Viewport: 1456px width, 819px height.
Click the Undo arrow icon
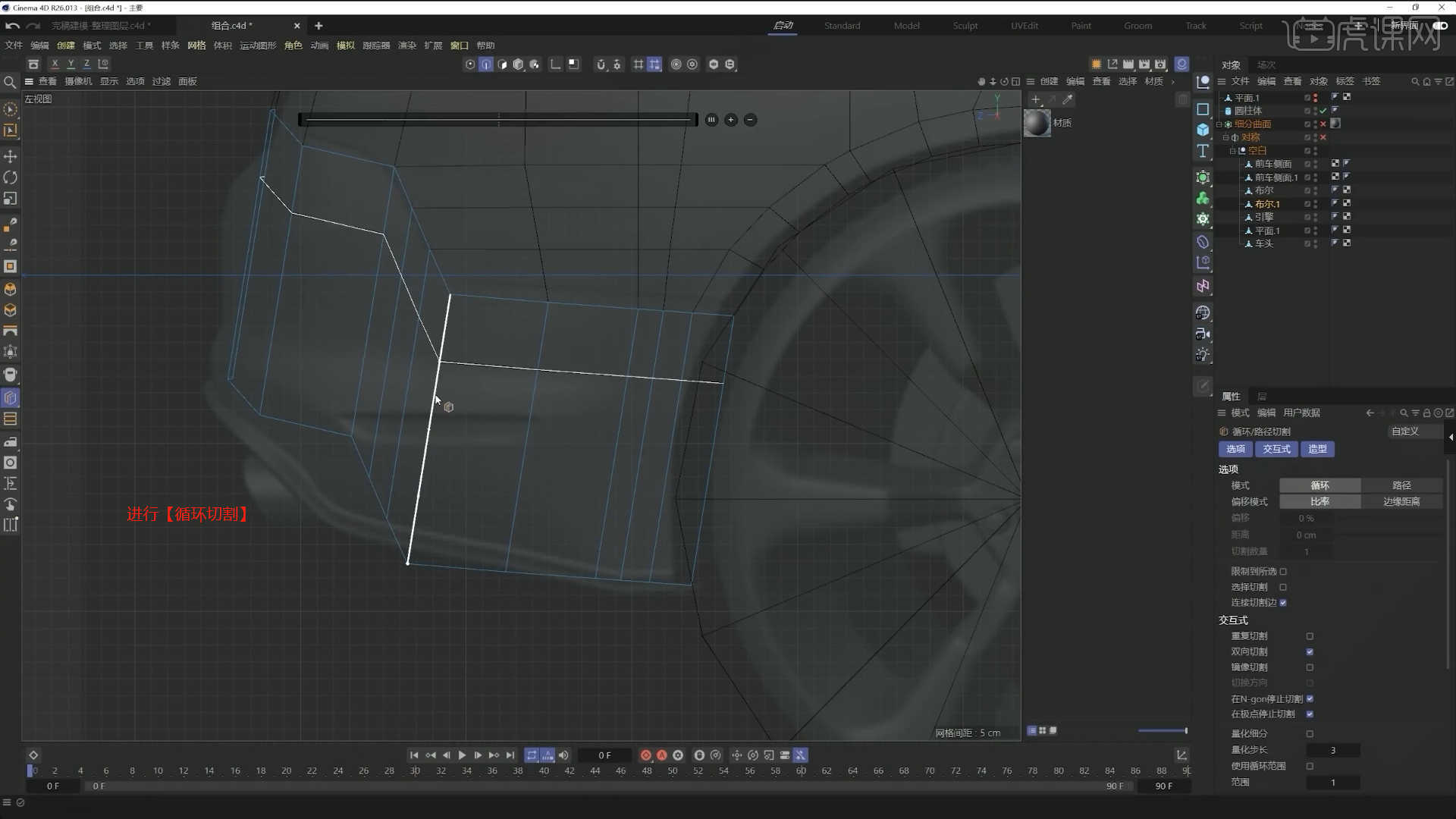[12, 26]
